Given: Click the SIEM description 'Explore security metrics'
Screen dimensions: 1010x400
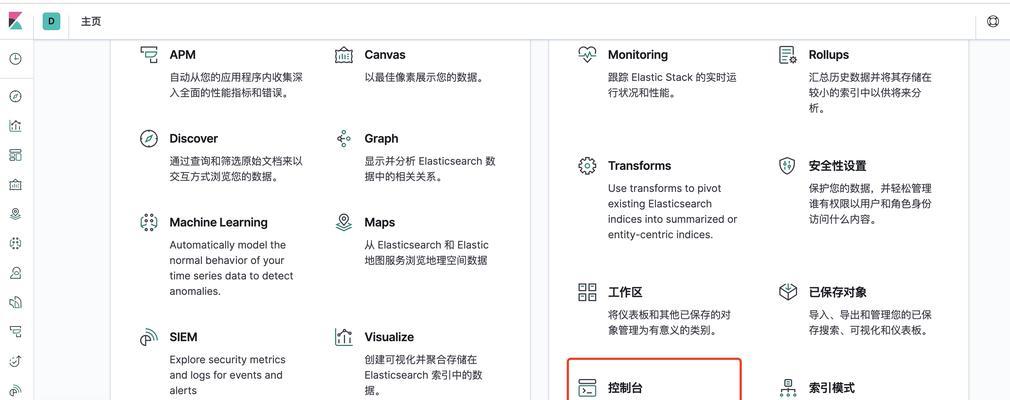Looking at the screenshot, I should click(x=227, y=375).
